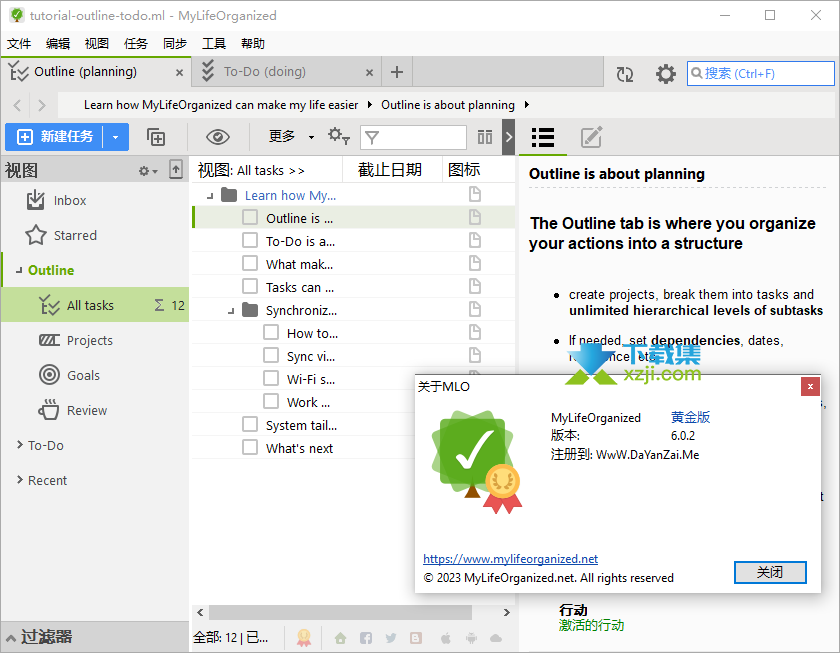The width and height of the screenshot is (840, 653).
Task: Open the 编辑 menu
Action: coord(58,43)
